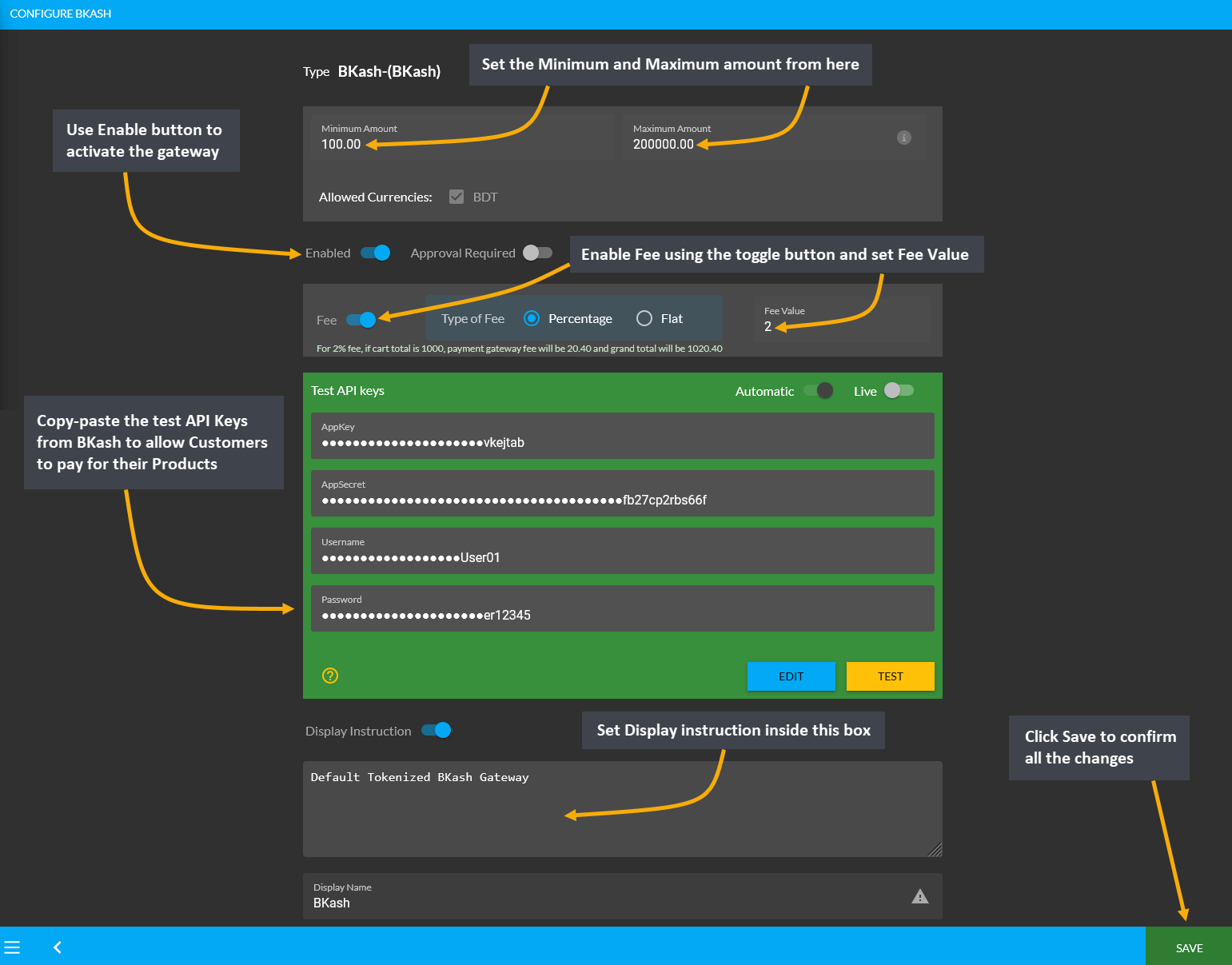Toggle the BDT currency checkbox
The width and height of the screenshot is (1232, 965).
[457, 197]
